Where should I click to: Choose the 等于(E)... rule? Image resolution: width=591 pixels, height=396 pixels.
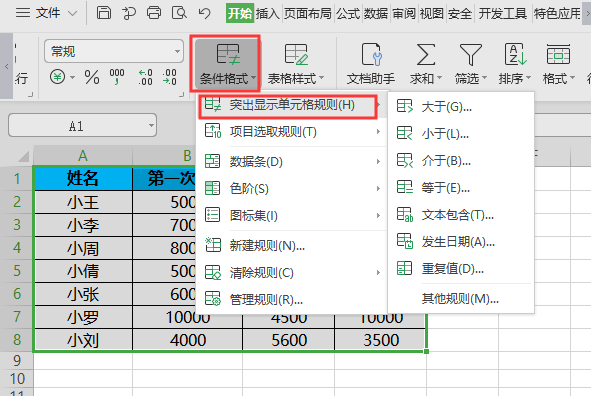pyautogui.click(x=461, y=188)
